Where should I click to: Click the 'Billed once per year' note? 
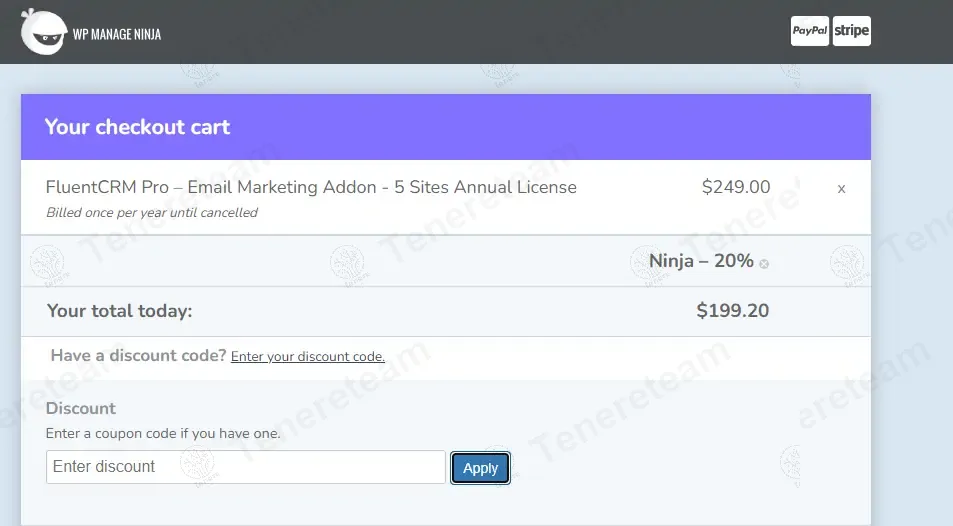(x=151, y=213)
